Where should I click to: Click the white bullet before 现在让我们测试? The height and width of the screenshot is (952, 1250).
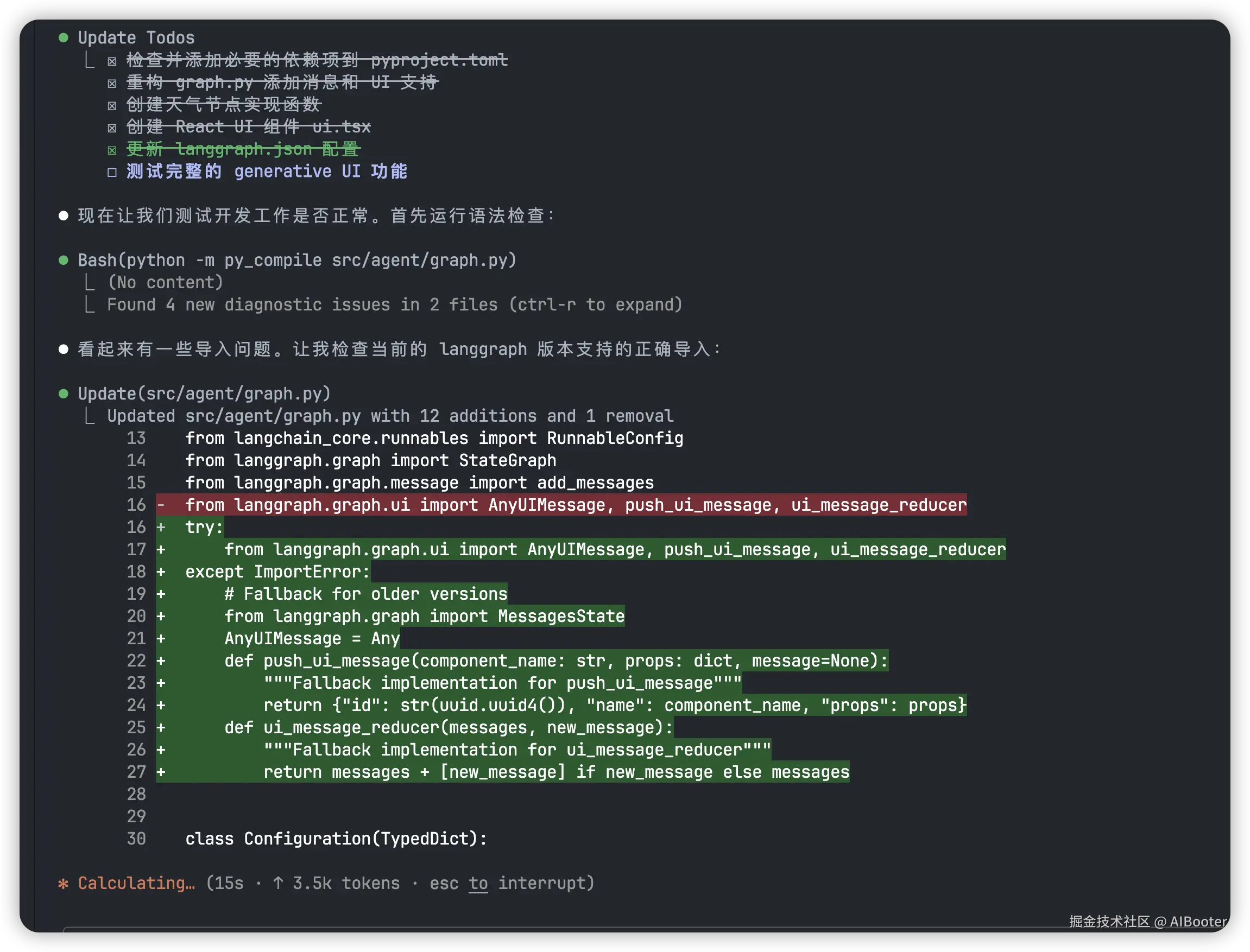pyautogui.click(x=64, y=216)
